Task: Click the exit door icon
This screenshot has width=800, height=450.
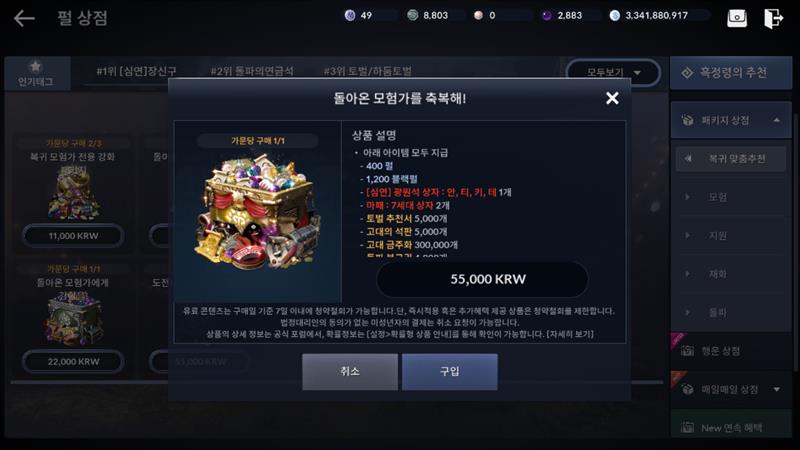Action: tap(773, 18)
